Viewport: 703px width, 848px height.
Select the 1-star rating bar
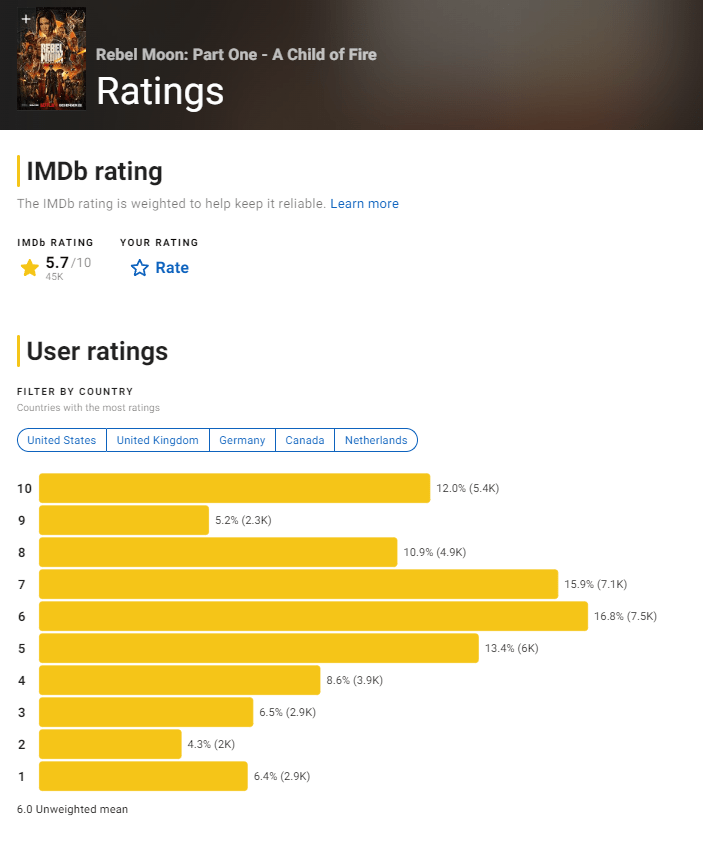pyautogui.click(x=143, y=776)
